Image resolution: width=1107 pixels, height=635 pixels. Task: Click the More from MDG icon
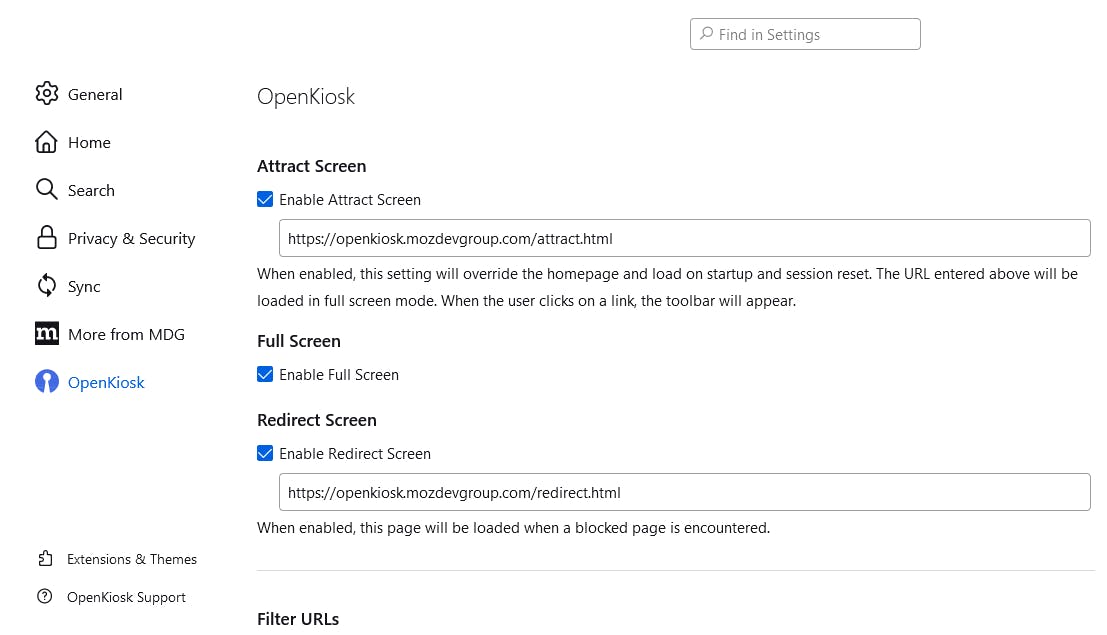[x=46, y=334]
